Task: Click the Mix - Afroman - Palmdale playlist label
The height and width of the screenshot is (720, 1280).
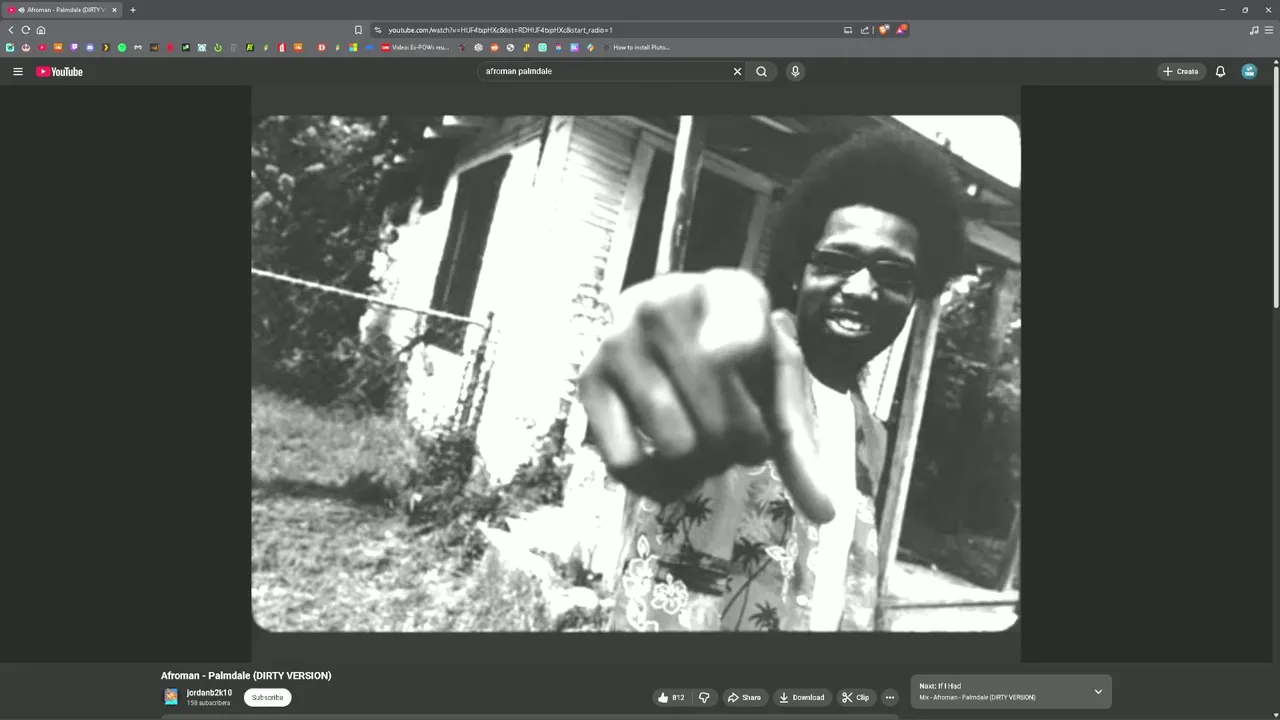Action: [x=977, y=697]
